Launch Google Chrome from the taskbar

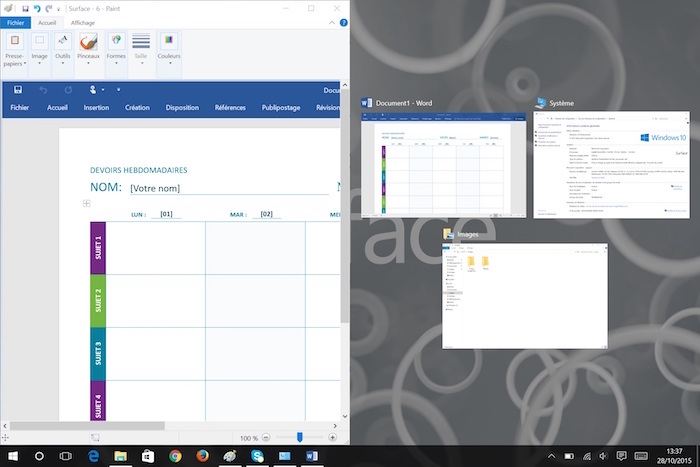tap(175, 456)
